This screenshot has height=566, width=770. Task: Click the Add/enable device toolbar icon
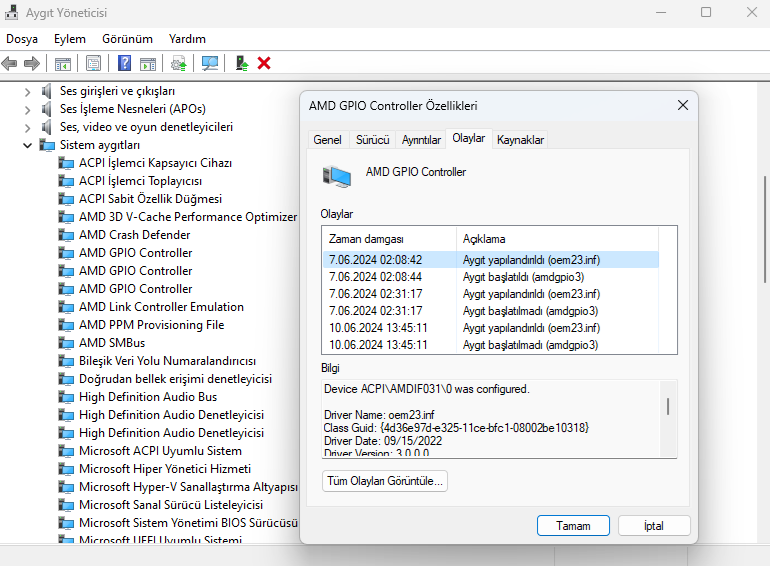point(242,63)
